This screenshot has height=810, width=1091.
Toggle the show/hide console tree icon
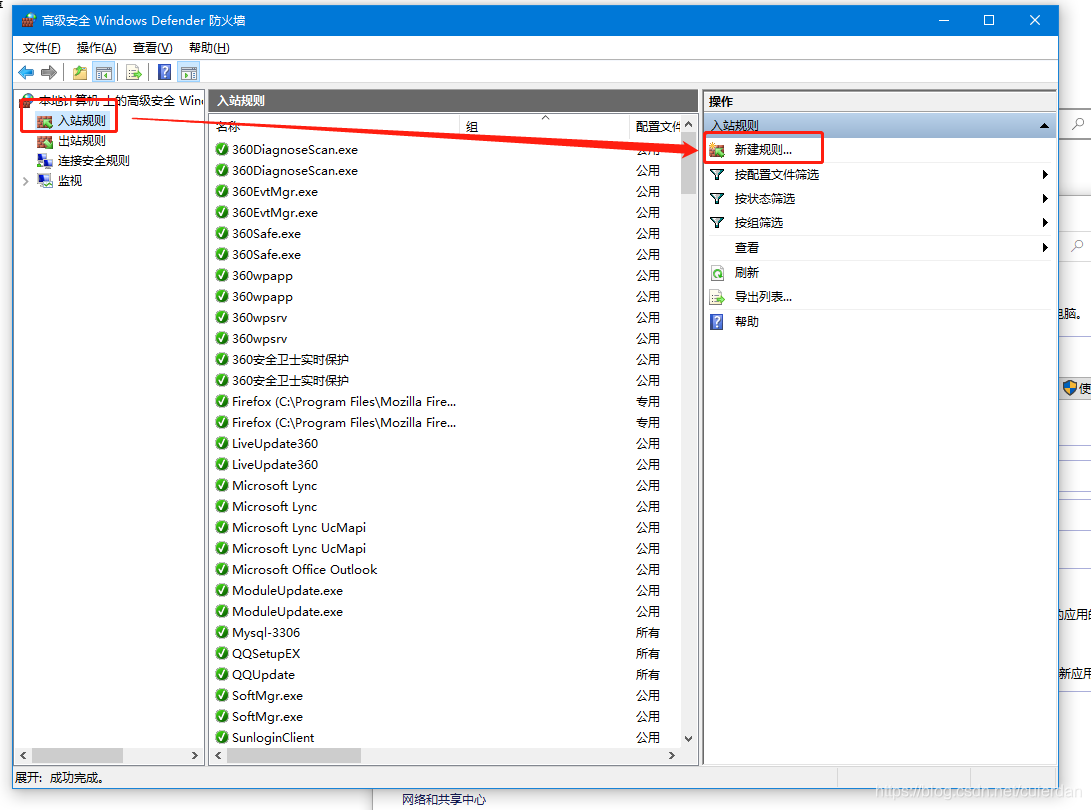coord(104,72)
